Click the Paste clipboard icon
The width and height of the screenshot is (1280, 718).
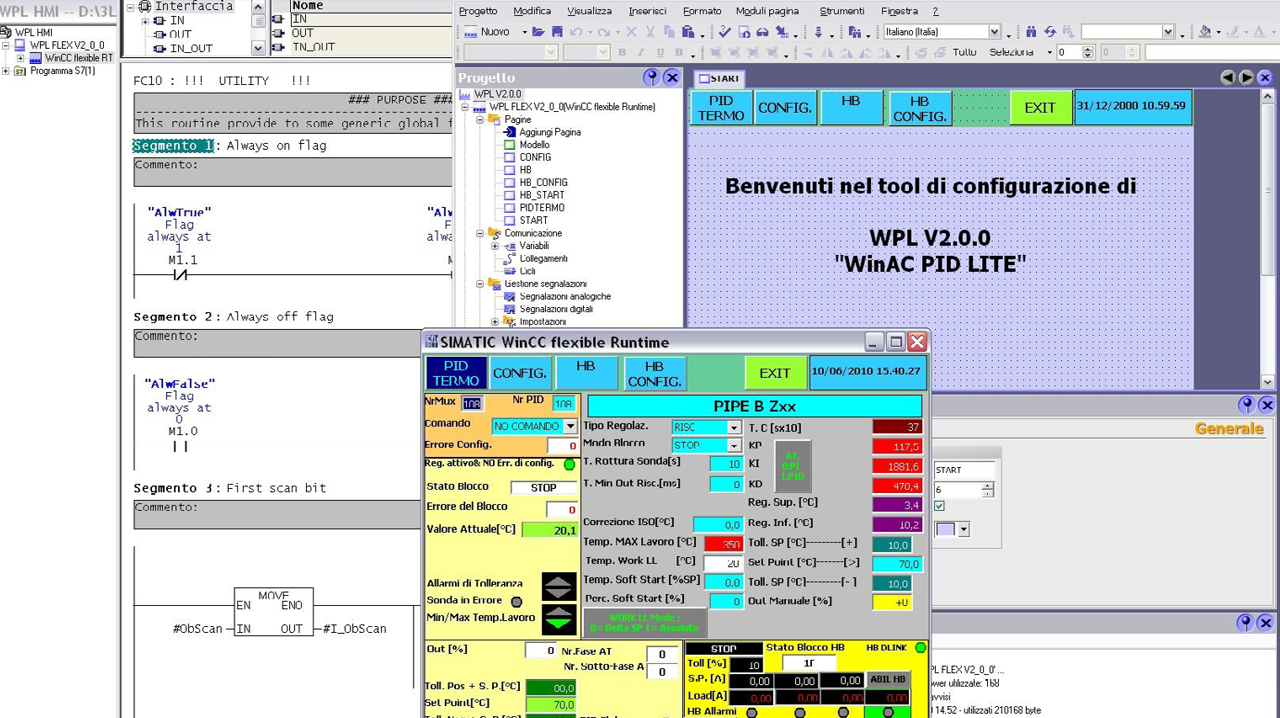(x=688, y=32)
